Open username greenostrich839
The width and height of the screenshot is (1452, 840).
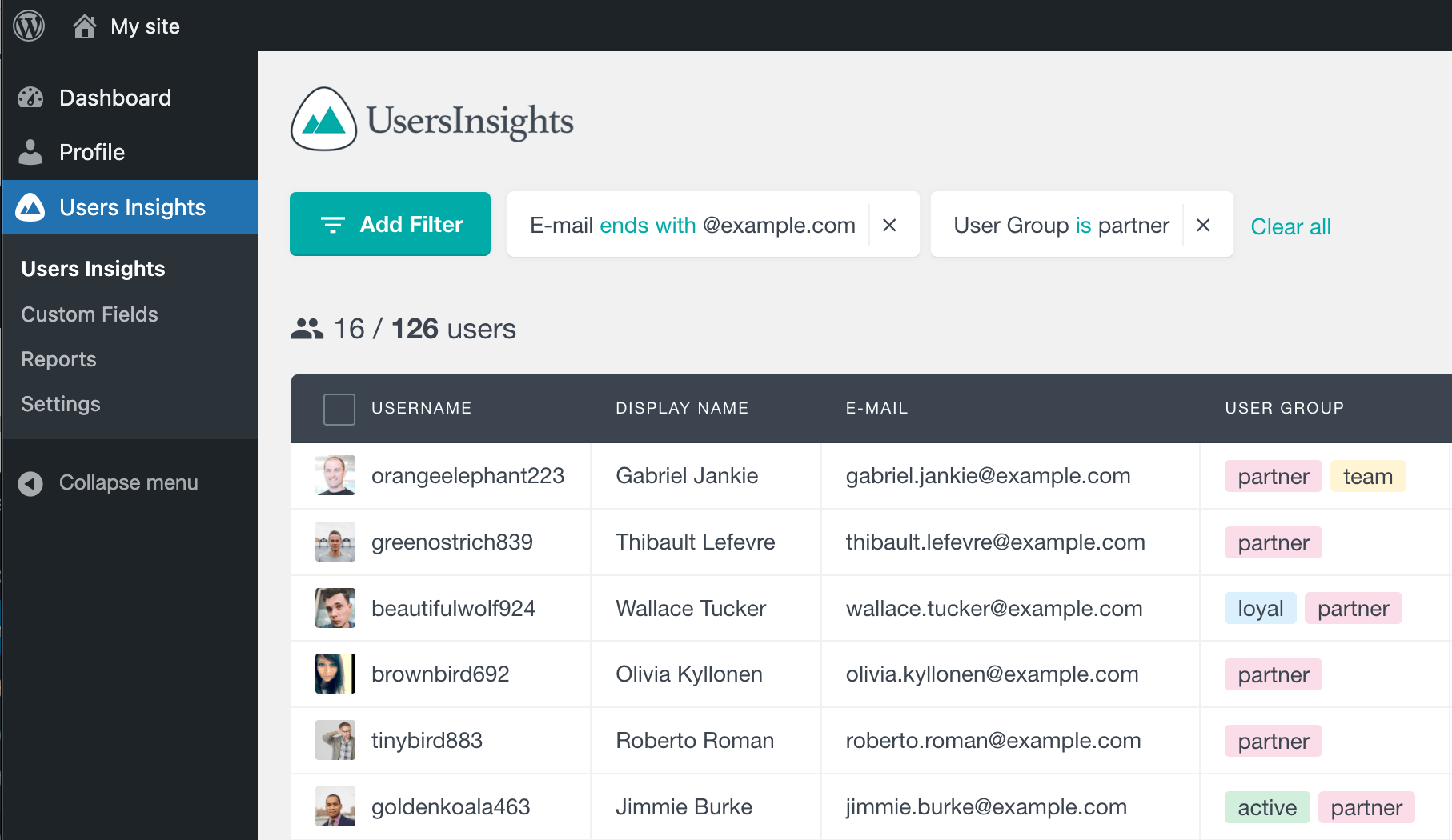click(x=451, y=542)
